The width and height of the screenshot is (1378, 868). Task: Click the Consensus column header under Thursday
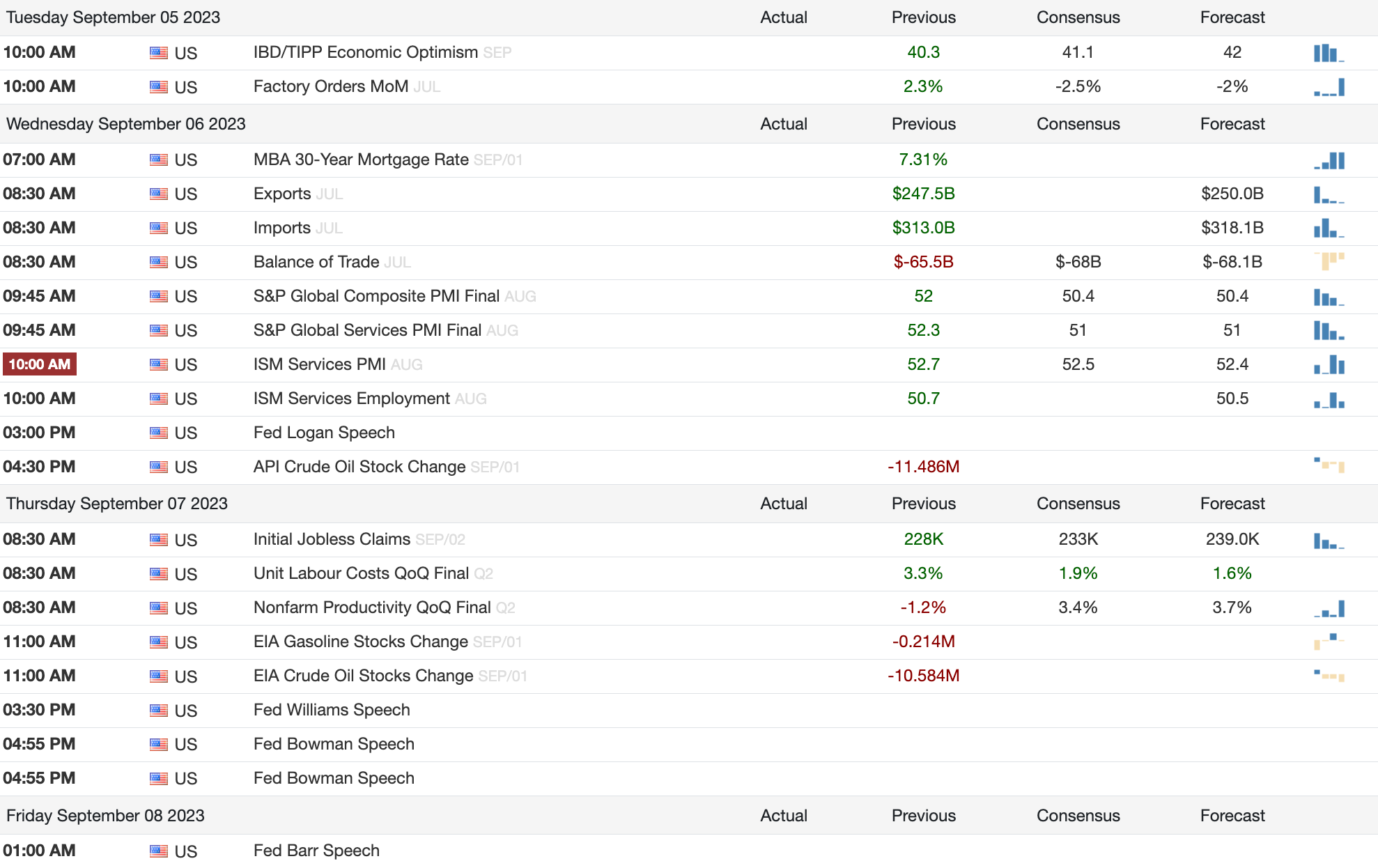pyautogui.click(x=1078, y=504)
